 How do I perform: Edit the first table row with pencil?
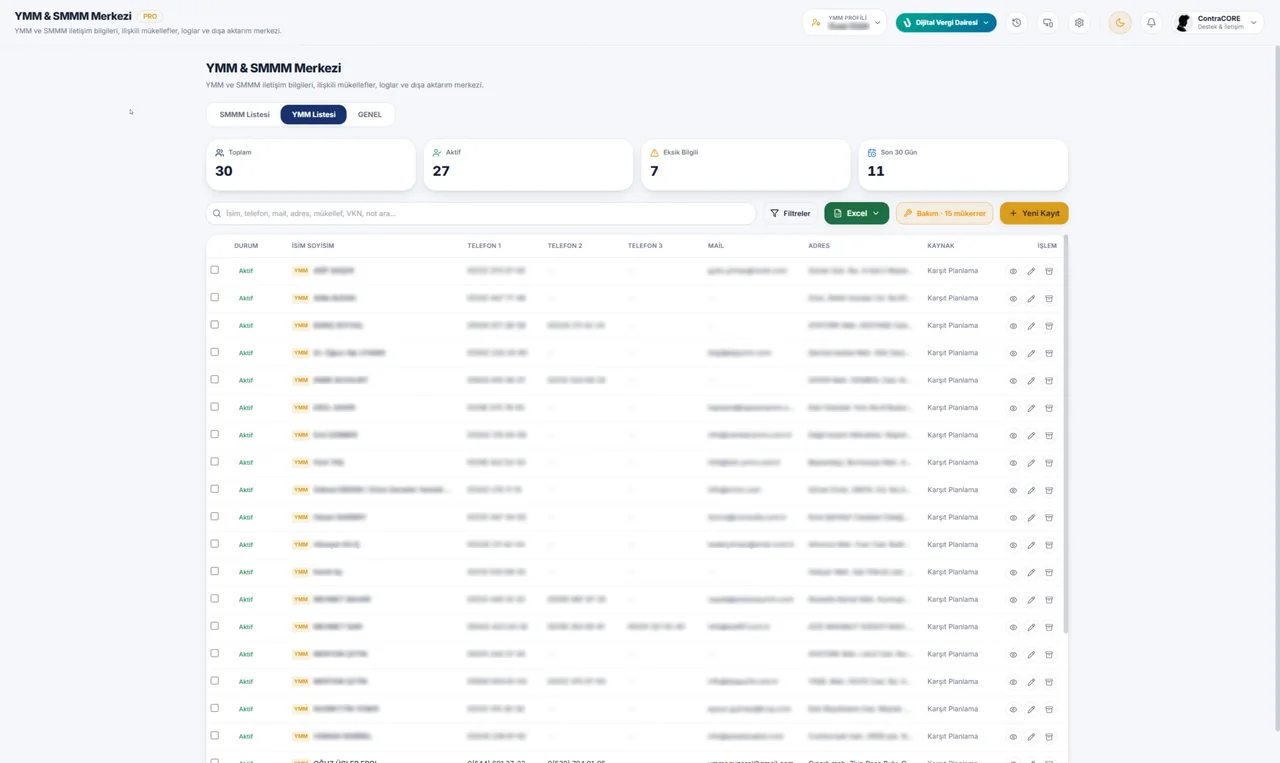pyautogui.click(x=1031, y=271)
